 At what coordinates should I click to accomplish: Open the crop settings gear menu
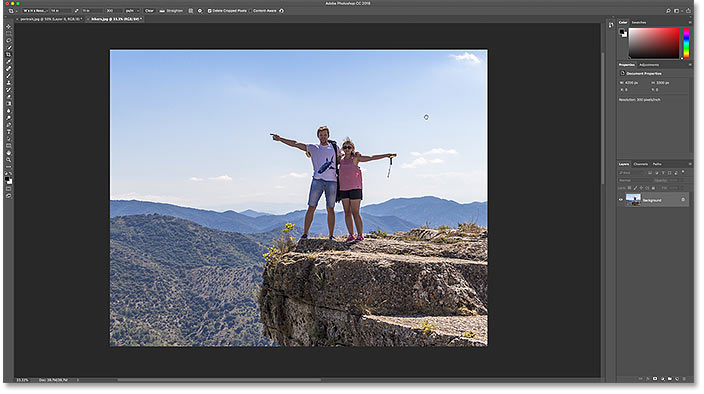point(200,11)
